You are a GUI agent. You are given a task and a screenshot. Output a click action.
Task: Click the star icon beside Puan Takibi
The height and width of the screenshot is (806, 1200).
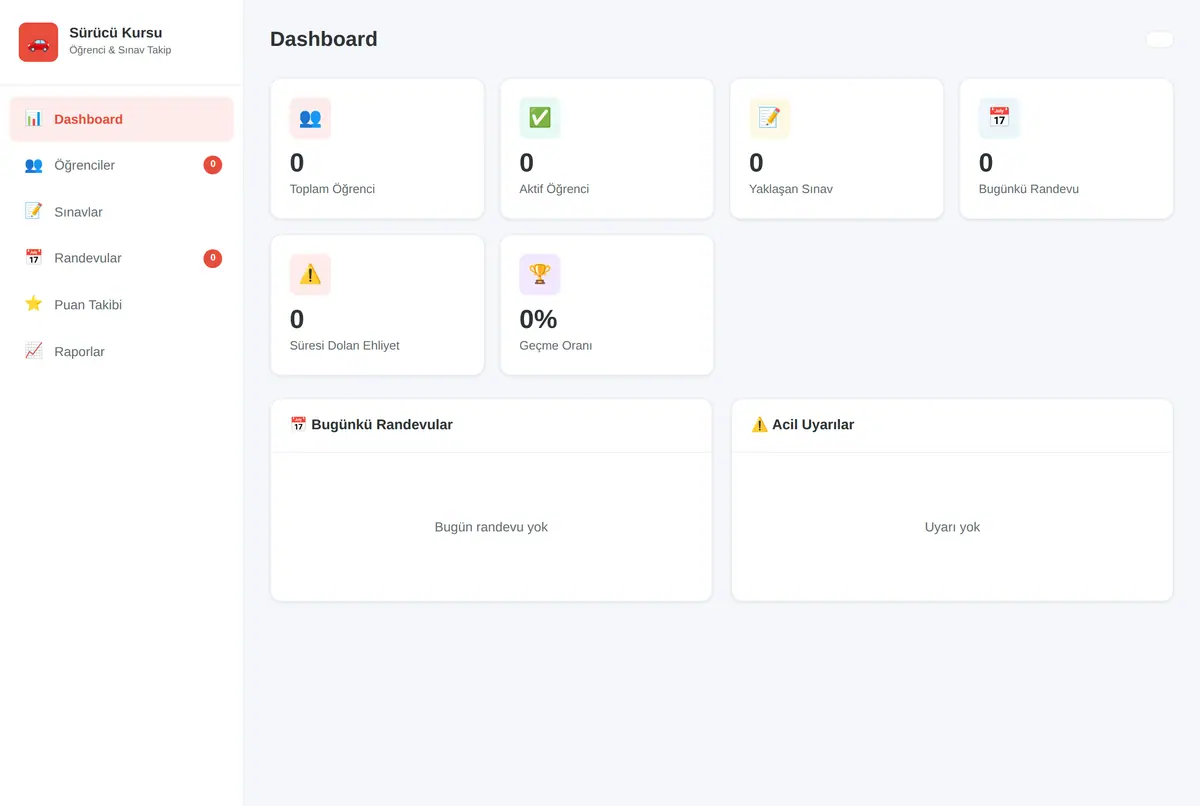(34, 304)
